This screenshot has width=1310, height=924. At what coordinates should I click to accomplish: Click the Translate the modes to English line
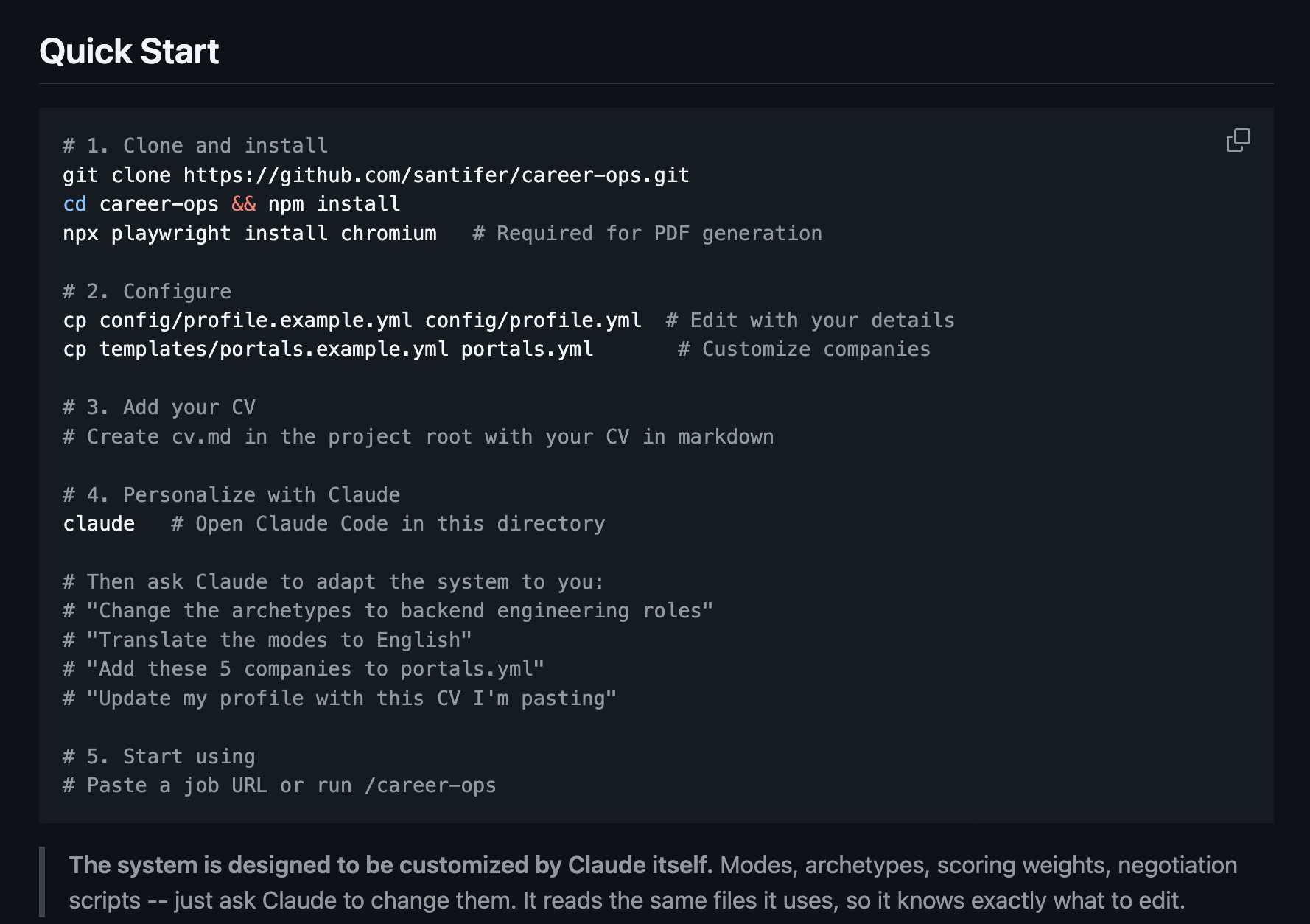[x=267, y=640]
